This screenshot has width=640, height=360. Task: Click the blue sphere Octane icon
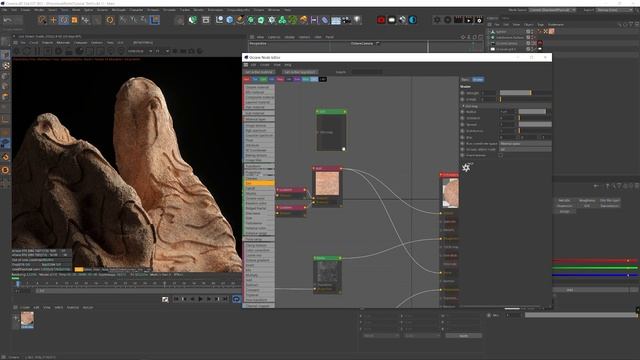click(413, 20)
